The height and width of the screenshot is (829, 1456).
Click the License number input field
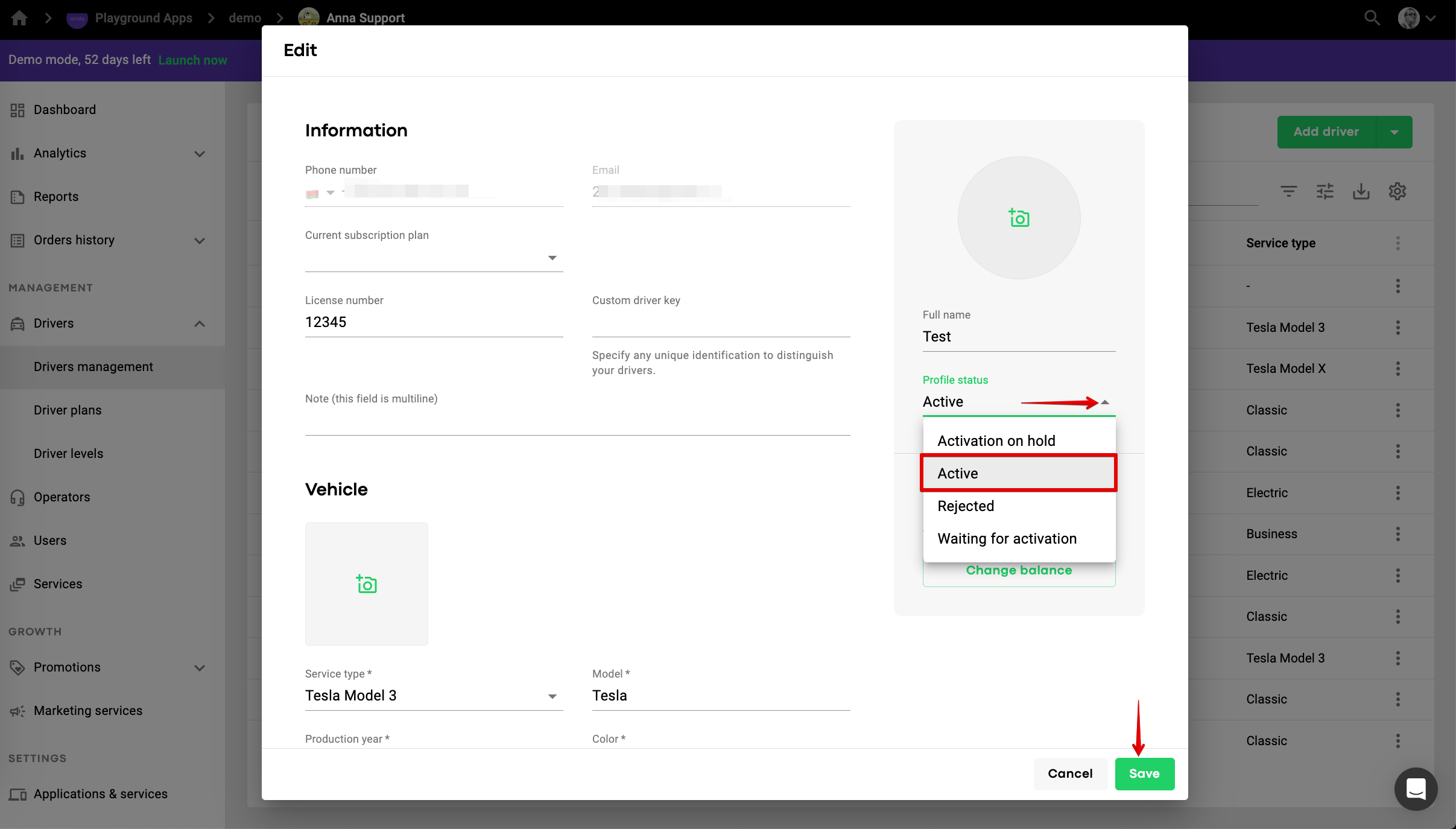[x=433, y=322]
